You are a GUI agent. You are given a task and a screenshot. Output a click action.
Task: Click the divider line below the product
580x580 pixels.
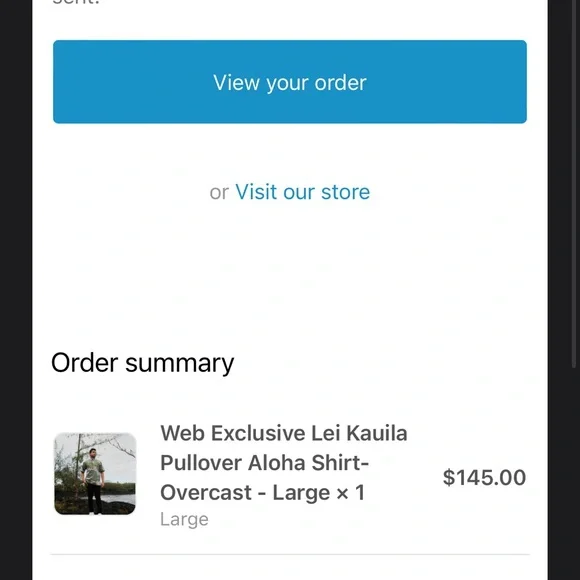[x=290, y=554]
